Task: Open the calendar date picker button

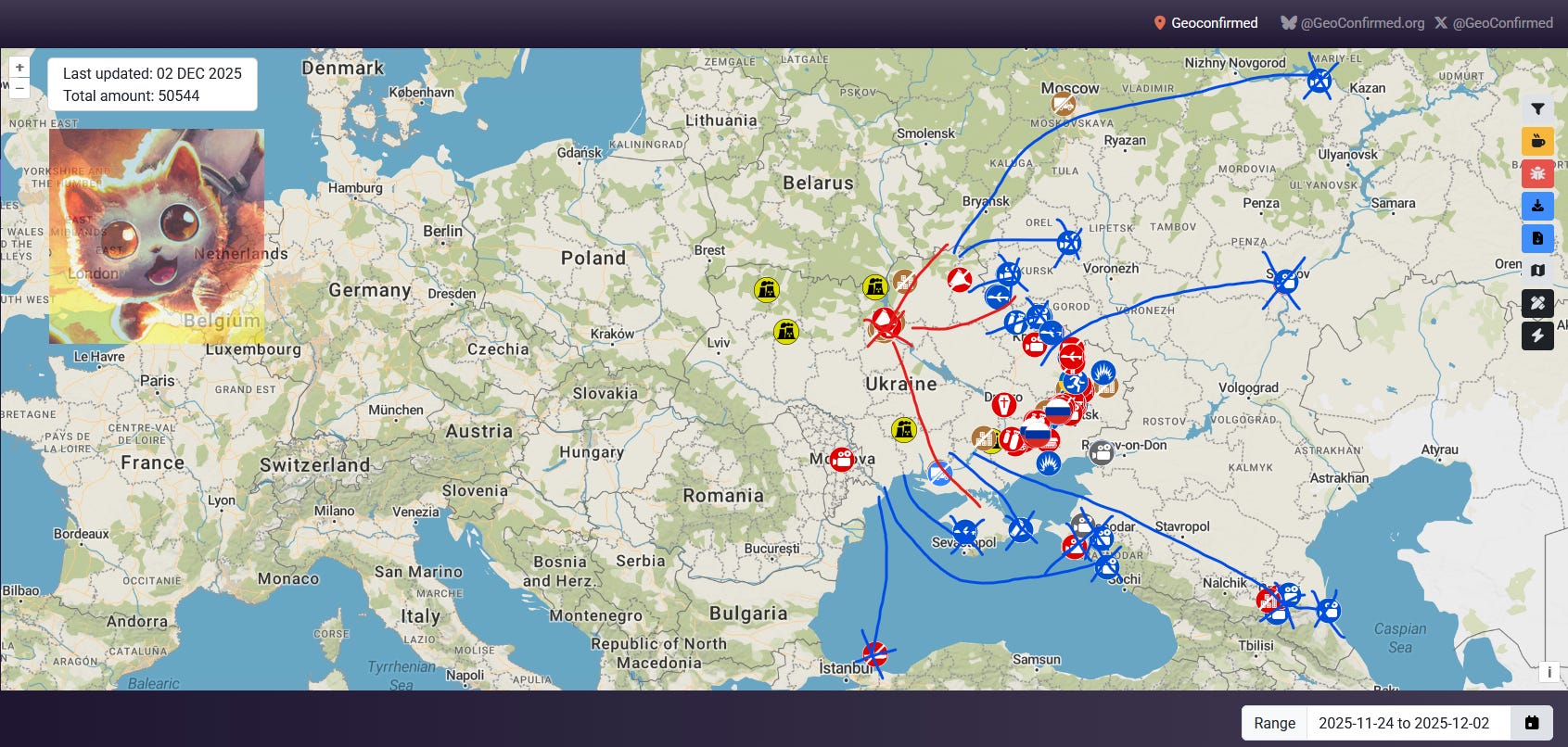Action: pyautogui.click(x=1532, y=723)
